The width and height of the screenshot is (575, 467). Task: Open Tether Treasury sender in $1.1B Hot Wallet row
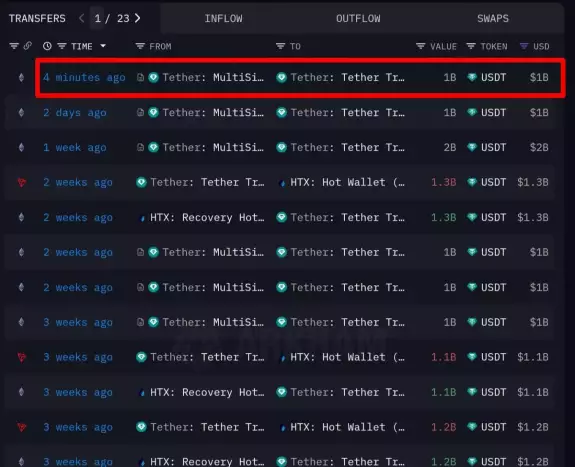point(207,357)
